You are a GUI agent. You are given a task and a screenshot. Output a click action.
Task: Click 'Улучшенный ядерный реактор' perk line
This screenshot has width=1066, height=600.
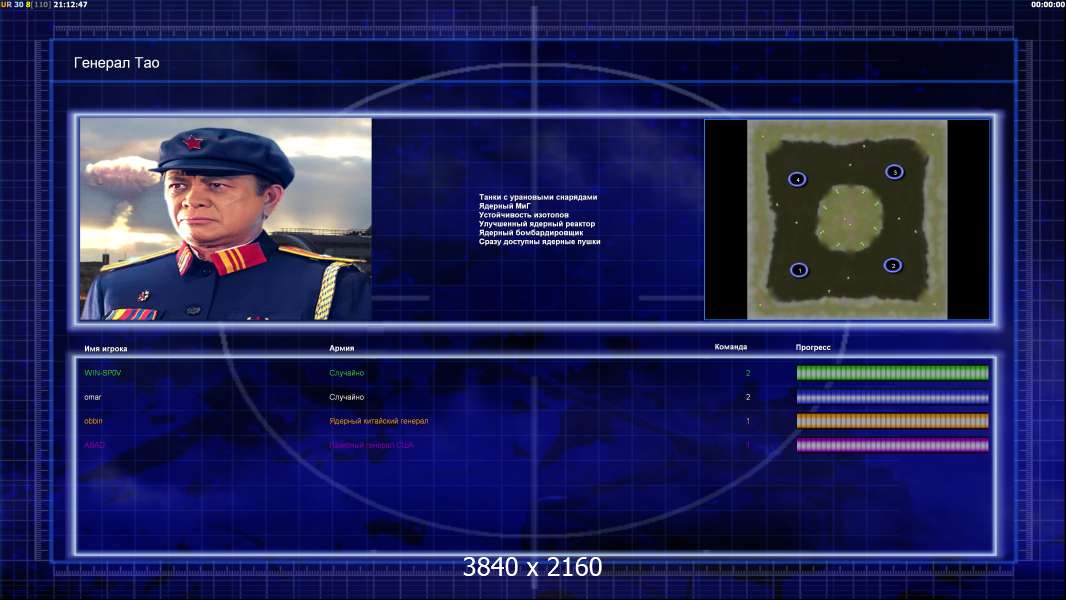pyautogui.click(x=536, y=224)
